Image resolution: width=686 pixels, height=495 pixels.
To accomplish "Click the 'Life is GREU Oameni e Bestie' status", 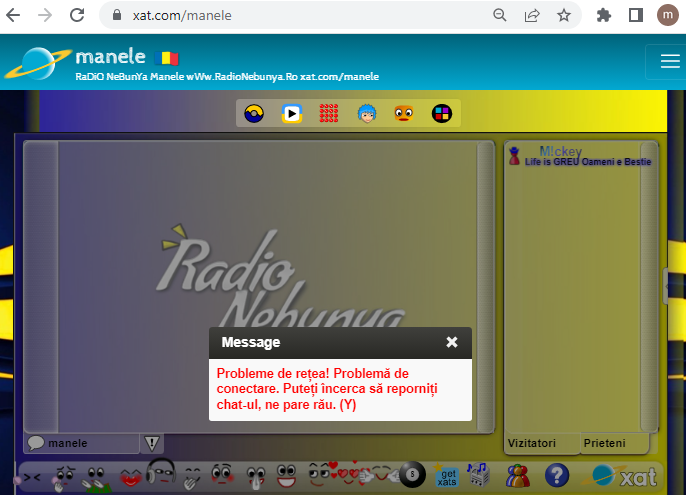I will pos(588,162).
